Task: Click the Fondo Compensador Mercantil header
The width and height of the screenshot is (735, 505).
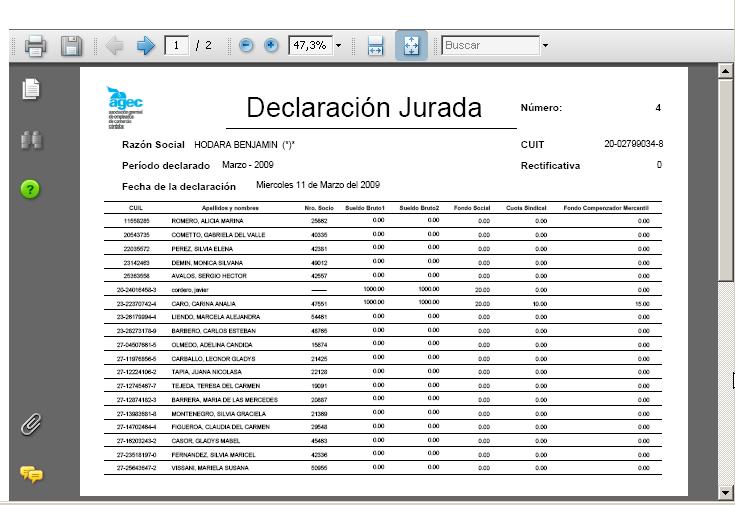Action: (606, 208)
